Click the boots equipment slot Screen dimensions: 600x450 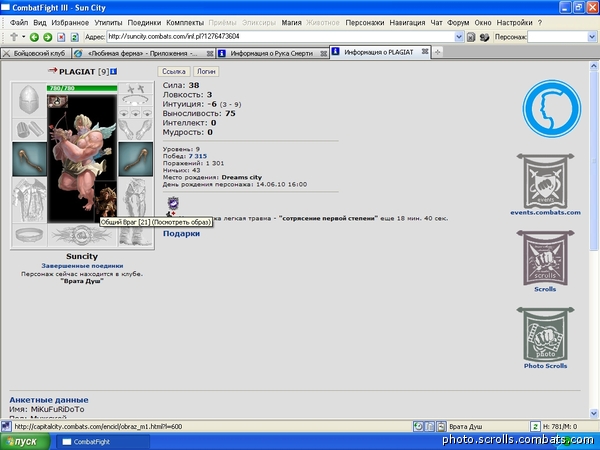[135, 235]
